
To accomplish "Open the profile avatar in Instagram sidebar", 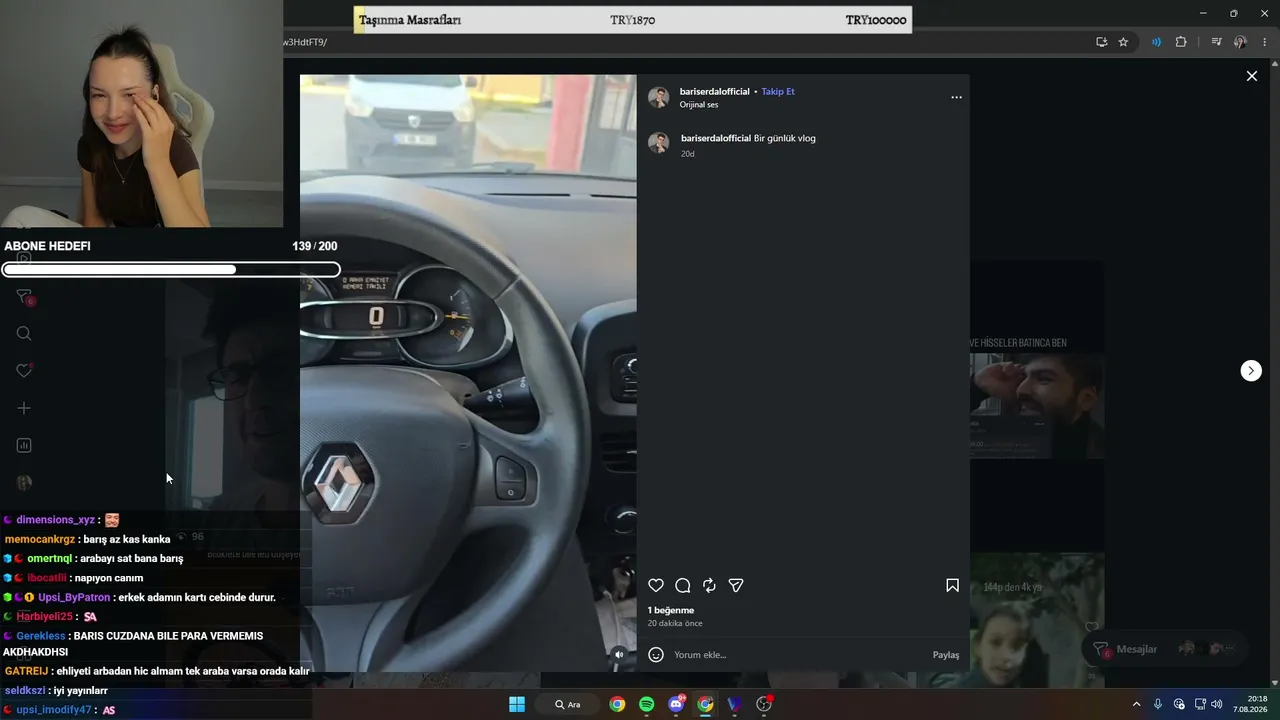I will click(x=24, y=483).
